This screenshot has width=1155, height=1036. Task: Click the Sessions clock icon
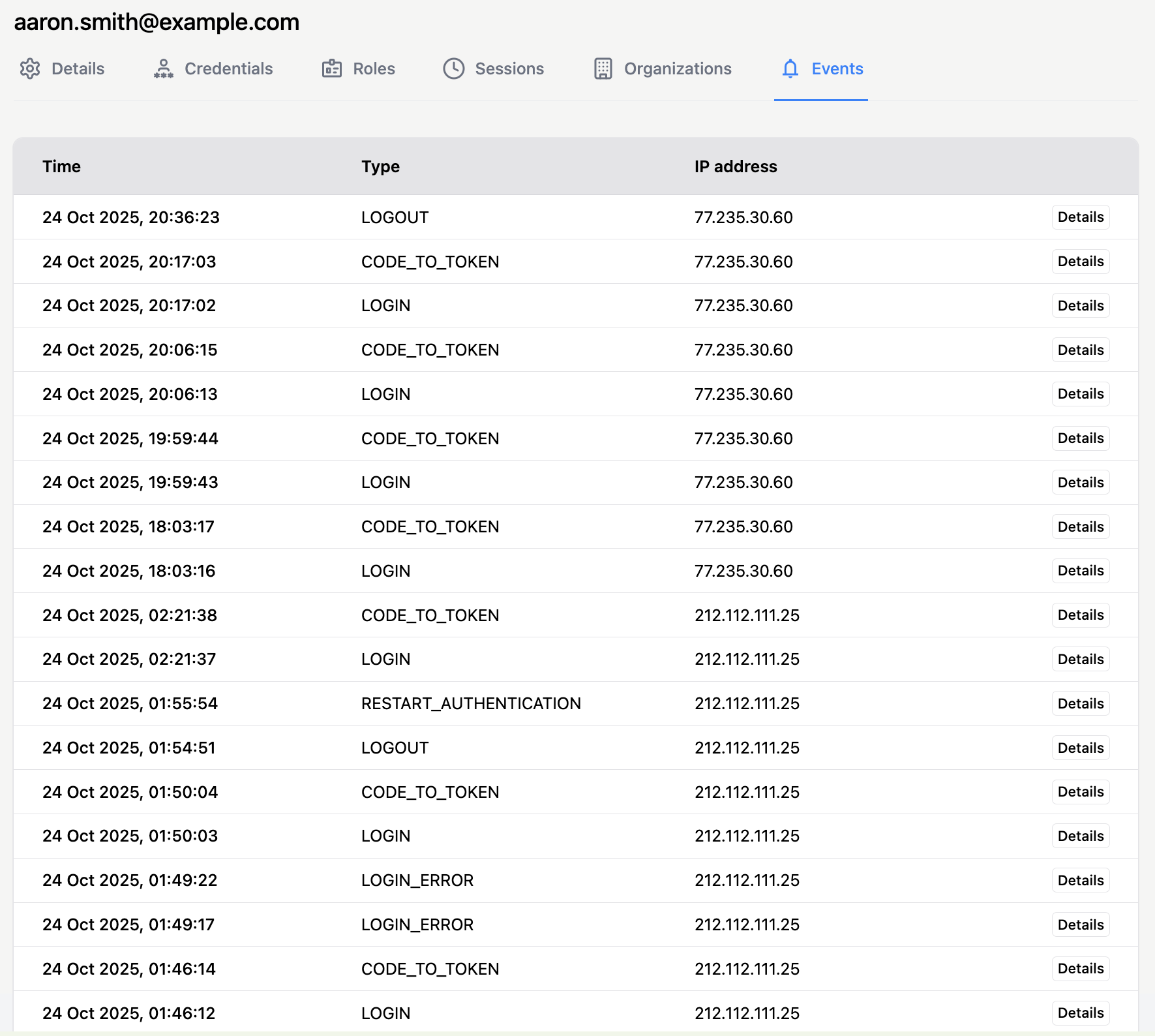[454, 69]
